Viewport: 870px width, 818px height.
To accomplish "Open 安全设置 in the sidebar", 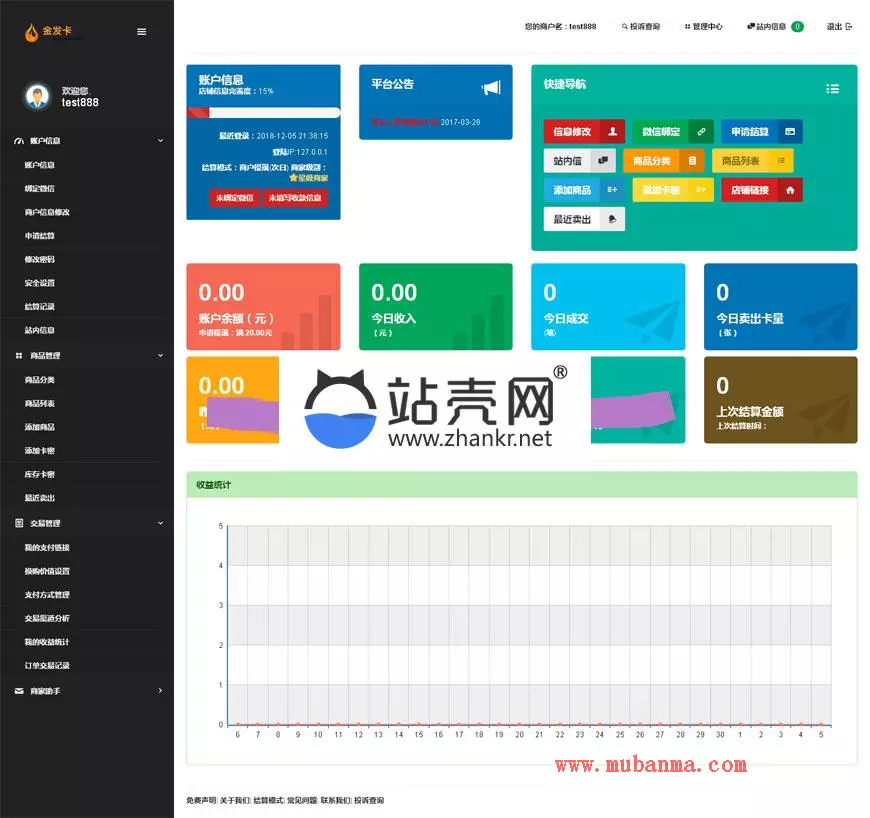I will [x=40, y=283].
